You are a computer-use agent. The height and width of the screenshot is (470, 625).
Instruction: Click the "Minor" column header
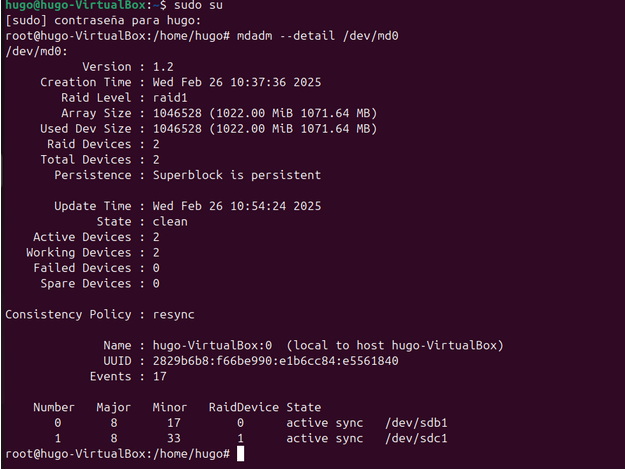tap(170, 407)
